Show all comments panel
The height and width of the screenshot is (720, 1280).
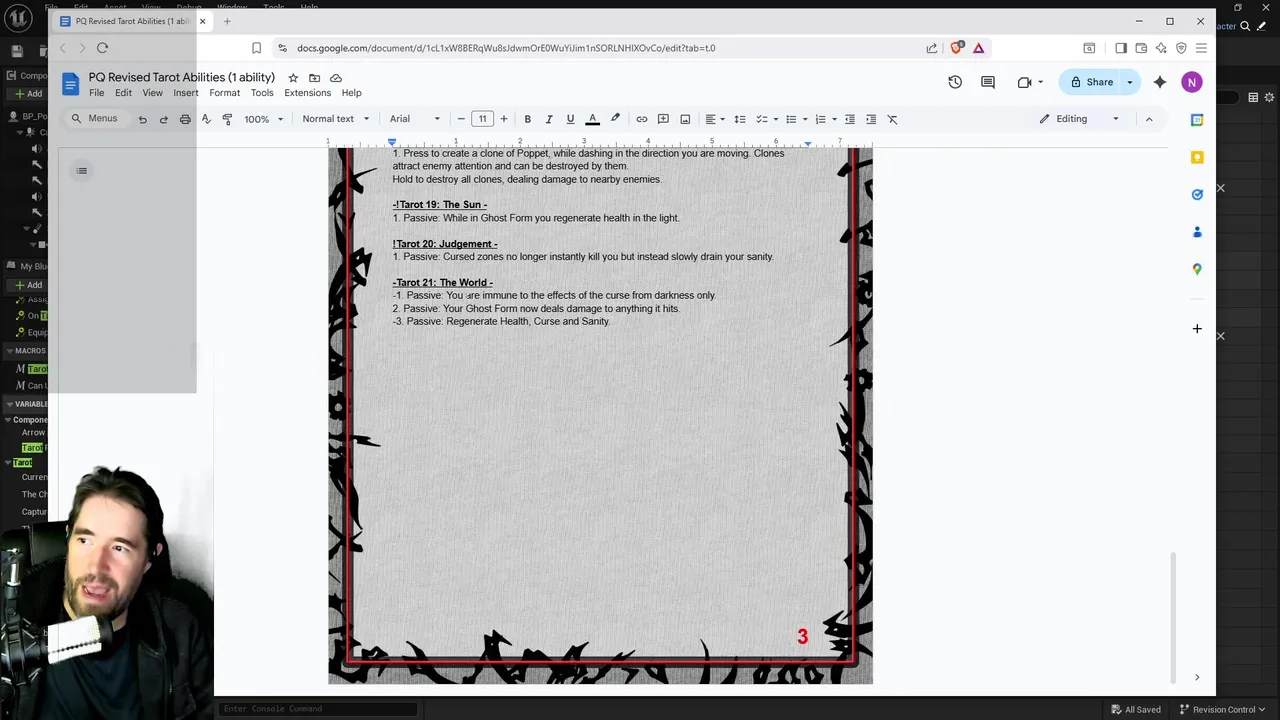tap(988, 82)
